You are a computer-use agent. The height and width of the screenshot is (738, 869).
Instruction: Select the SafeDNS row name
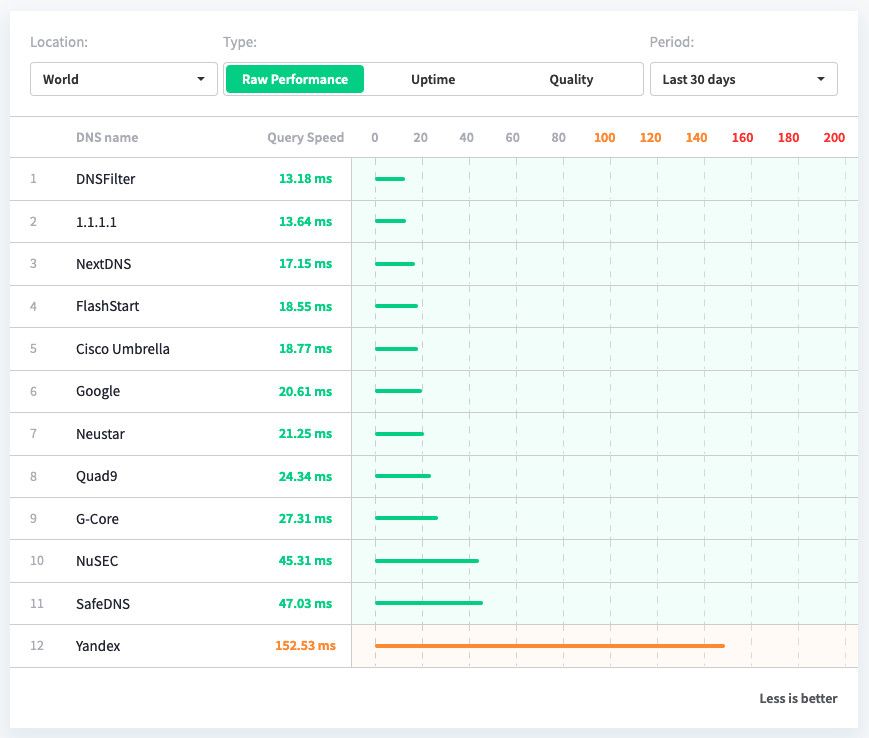pos(103,603)
